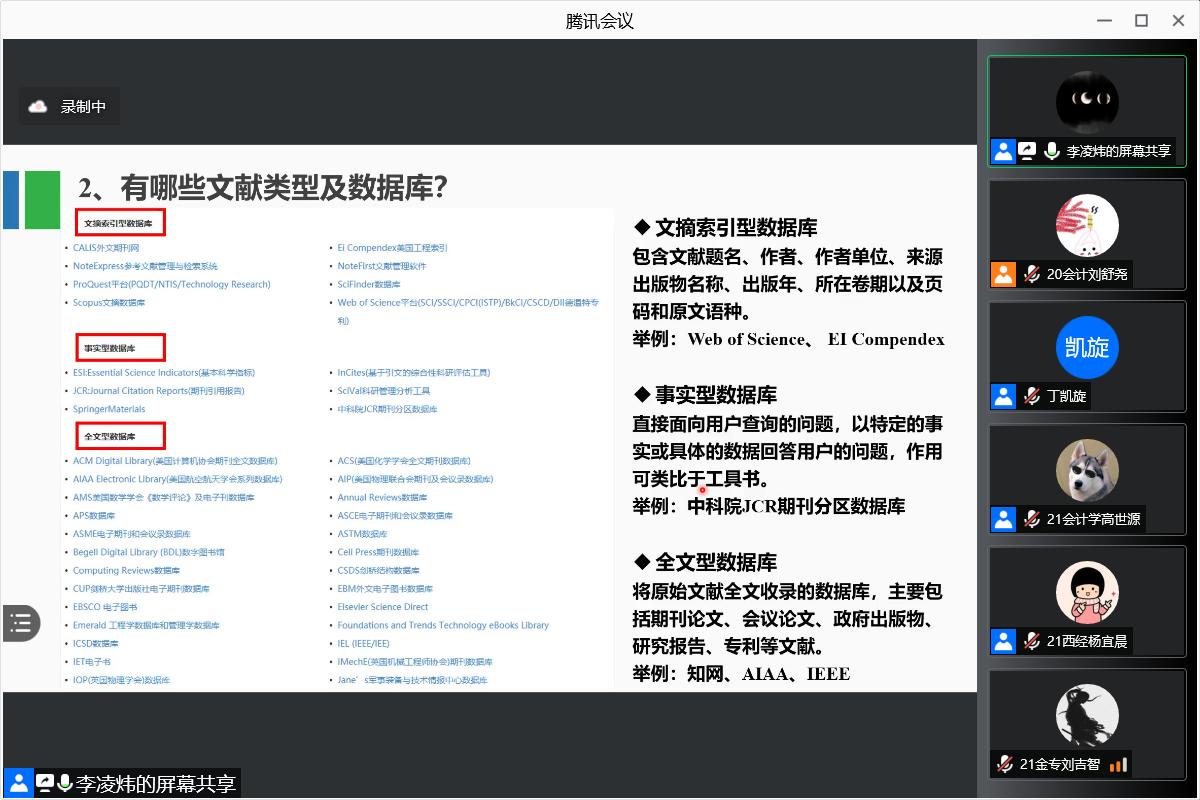Click the SciFinder数据库 link
1200x800 pixels.
[369, 284]
